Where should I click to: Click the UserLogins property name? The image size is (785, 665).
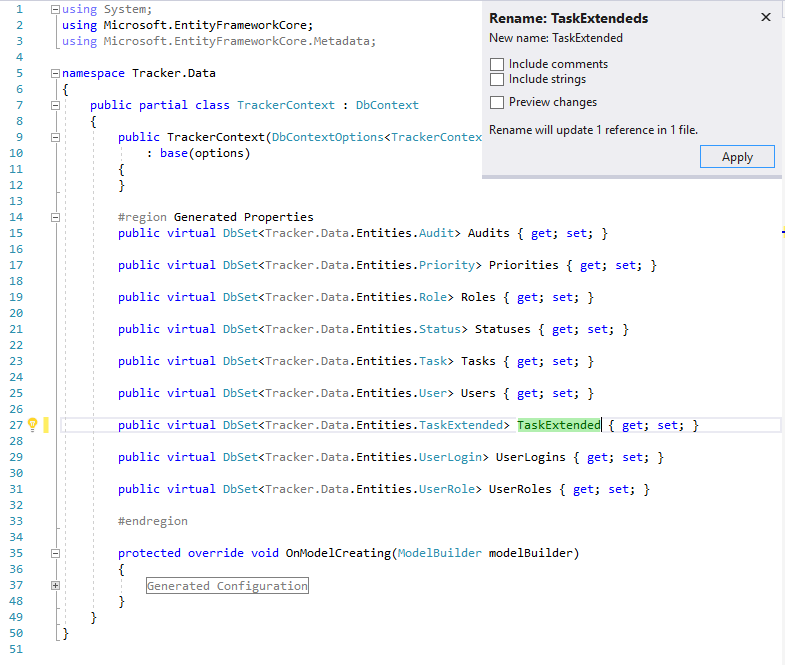[531, 457]
